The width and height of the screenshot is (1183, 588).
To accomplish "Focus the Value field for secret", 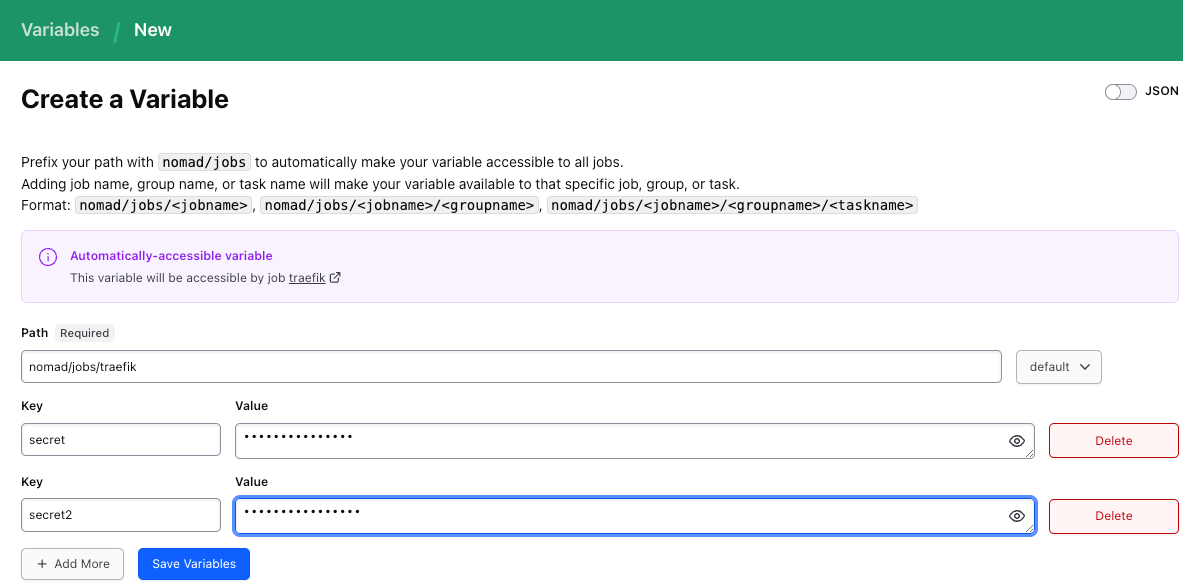I will tap(620, 440).
